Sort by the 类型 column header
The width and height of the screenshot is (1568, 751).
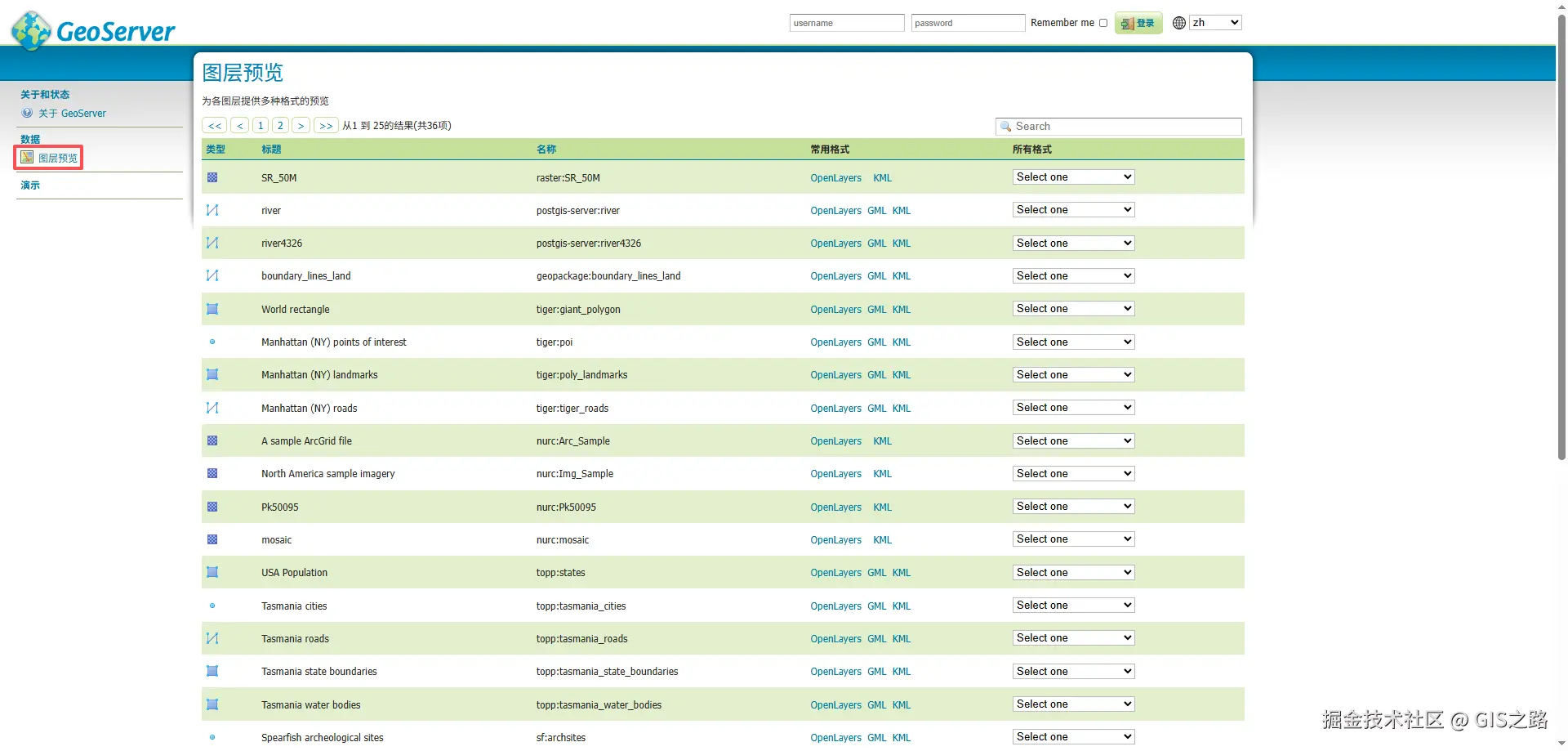click(216, 150)
